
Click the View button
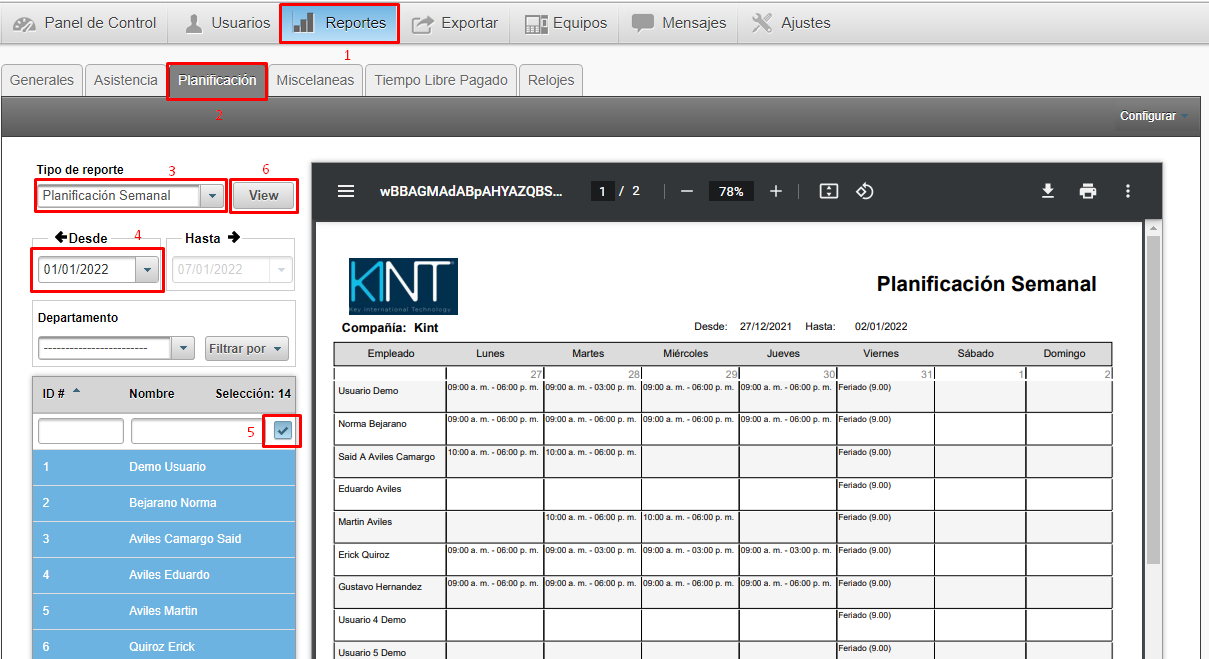coord(264,196)
